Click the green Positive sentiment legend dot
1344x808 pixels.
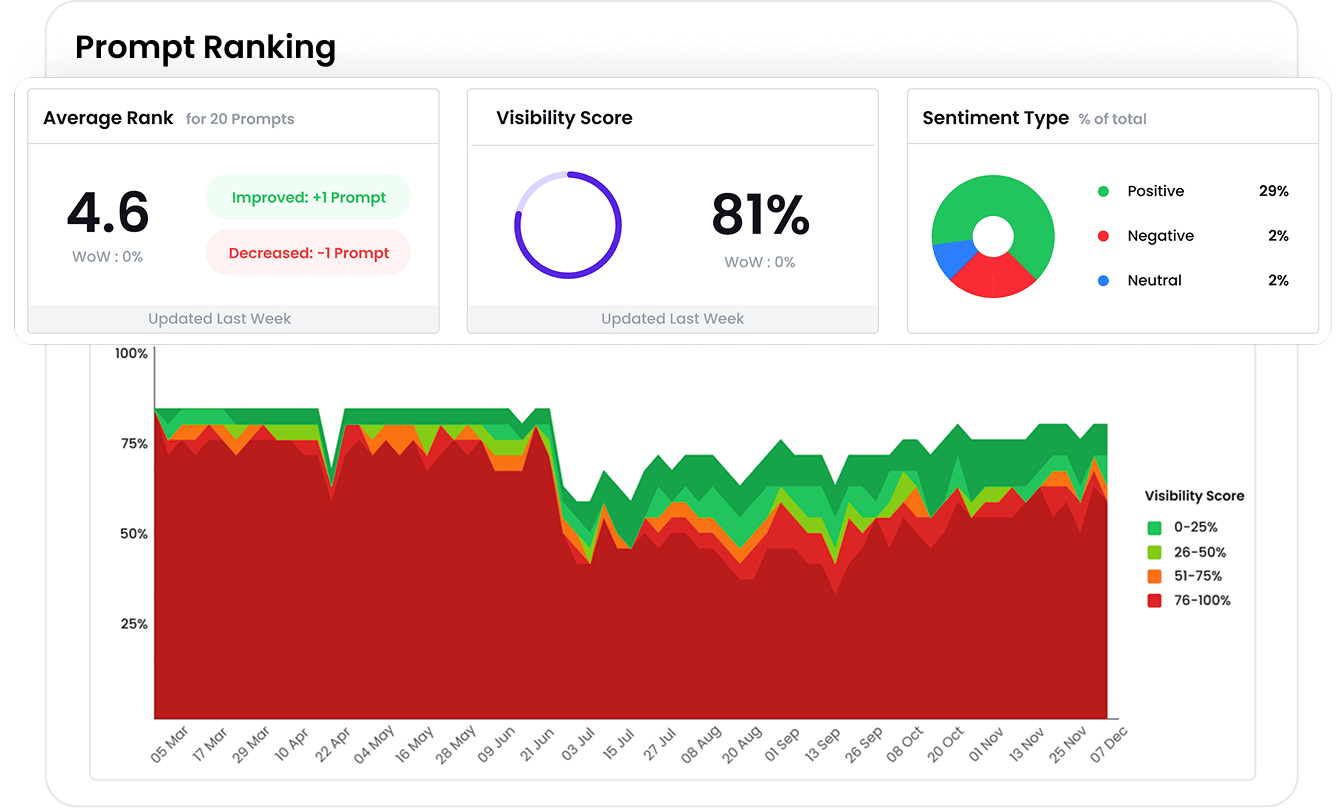pyautogui.click(x=1103, y=191)
